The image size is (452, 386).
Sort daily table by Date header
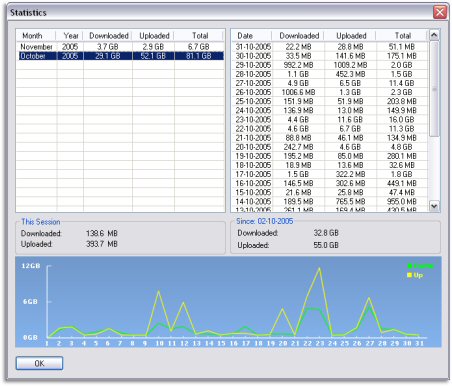coord(252,36)
